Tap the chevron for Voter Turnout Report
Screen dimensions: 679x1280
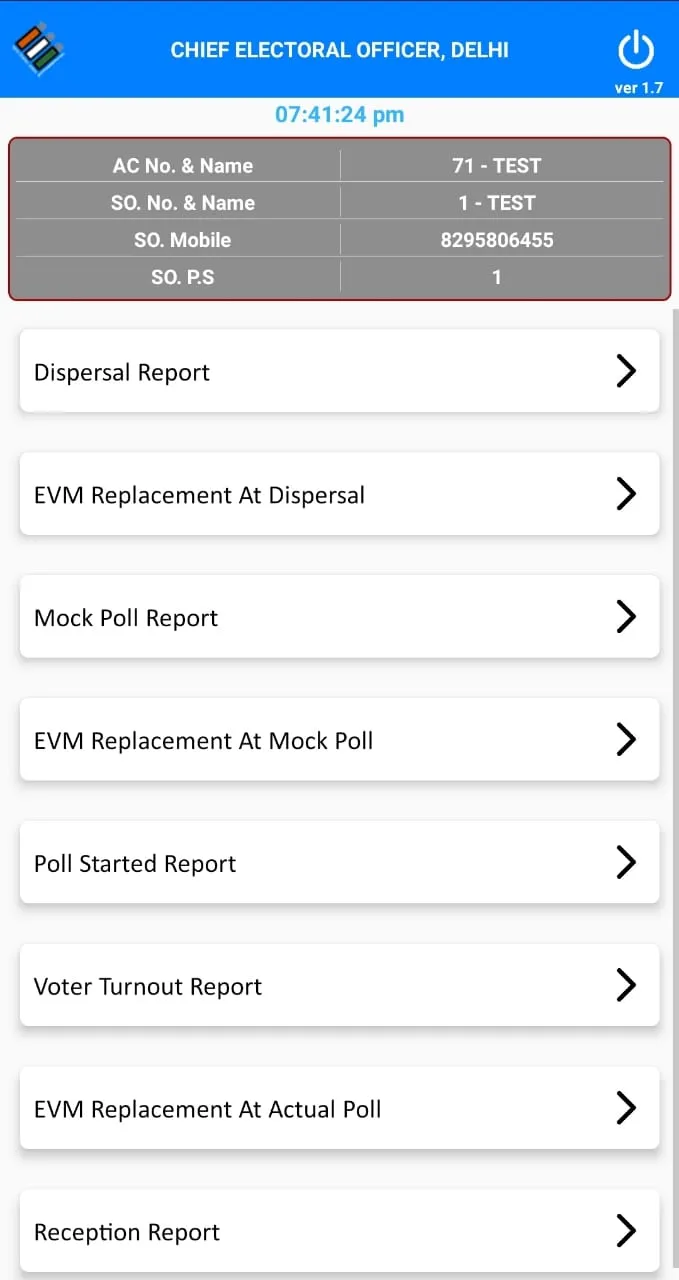[x=626, y=986]
